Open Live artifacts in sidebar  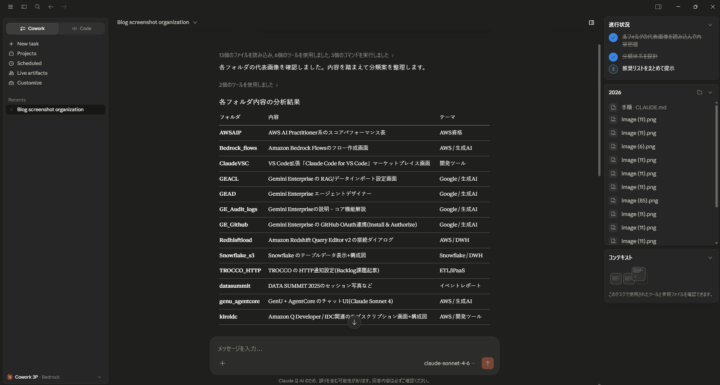[x=32, y=73]
